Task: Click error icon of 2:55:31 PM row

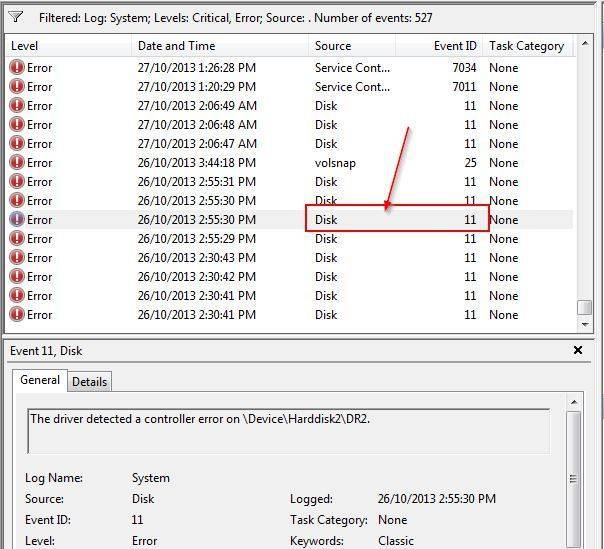Action: [x=17, y=181]
